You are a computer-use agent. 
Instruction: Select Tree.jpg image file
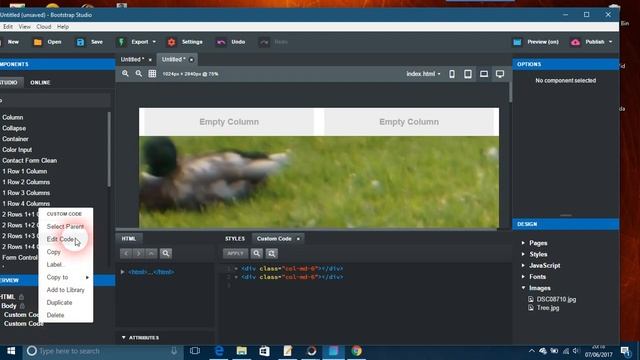pos(544,308)
